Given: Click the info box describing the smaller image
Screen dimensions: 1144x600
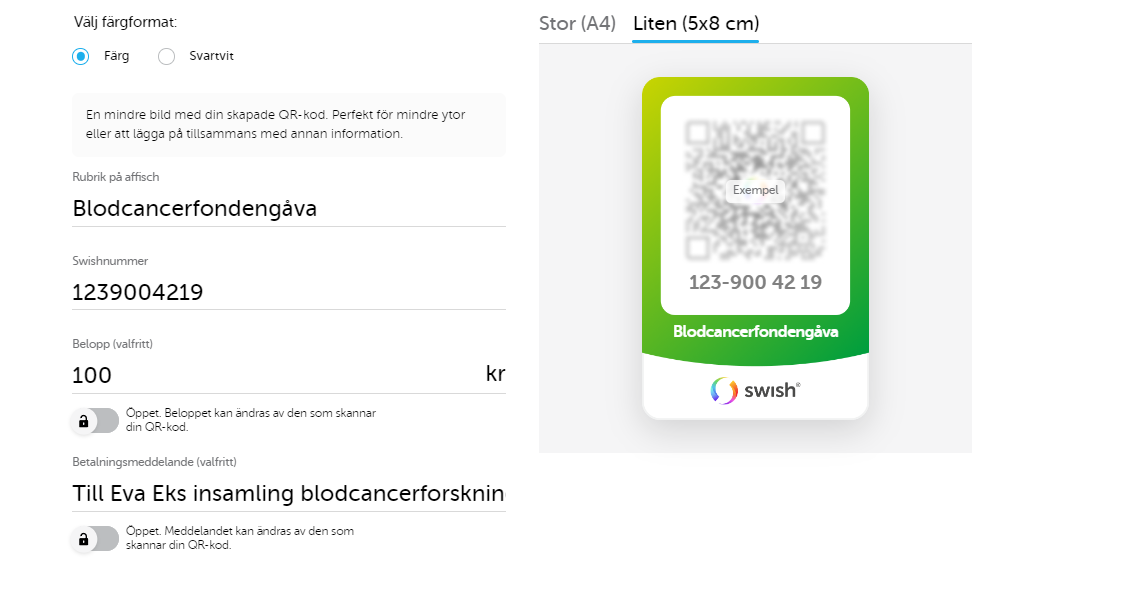Looking at the screenshot, I should click(288, 123).
